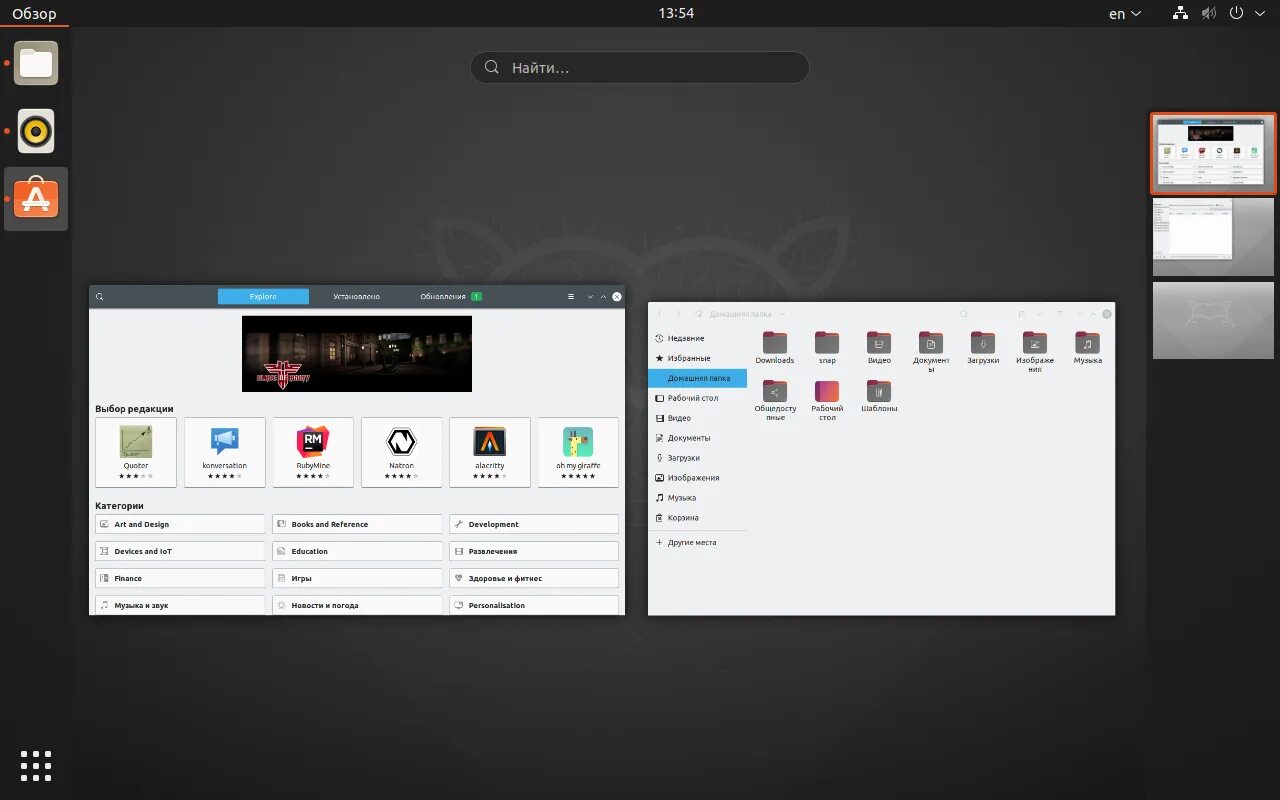Open the Finance category

pos(180,577)
